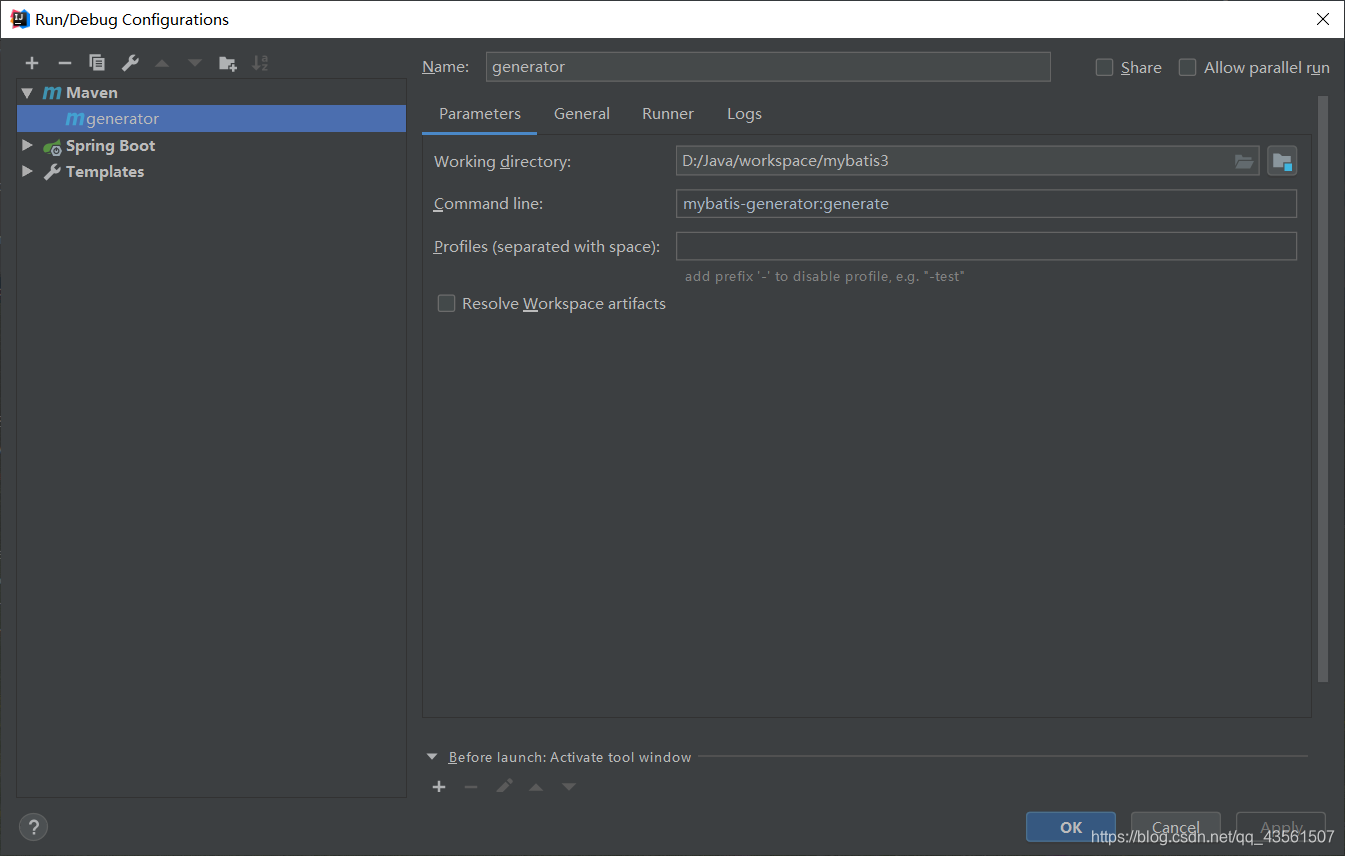The width and height of the screenshot is (1345, 856).
Task: Open help with question mark button
Action: (33, 827)
